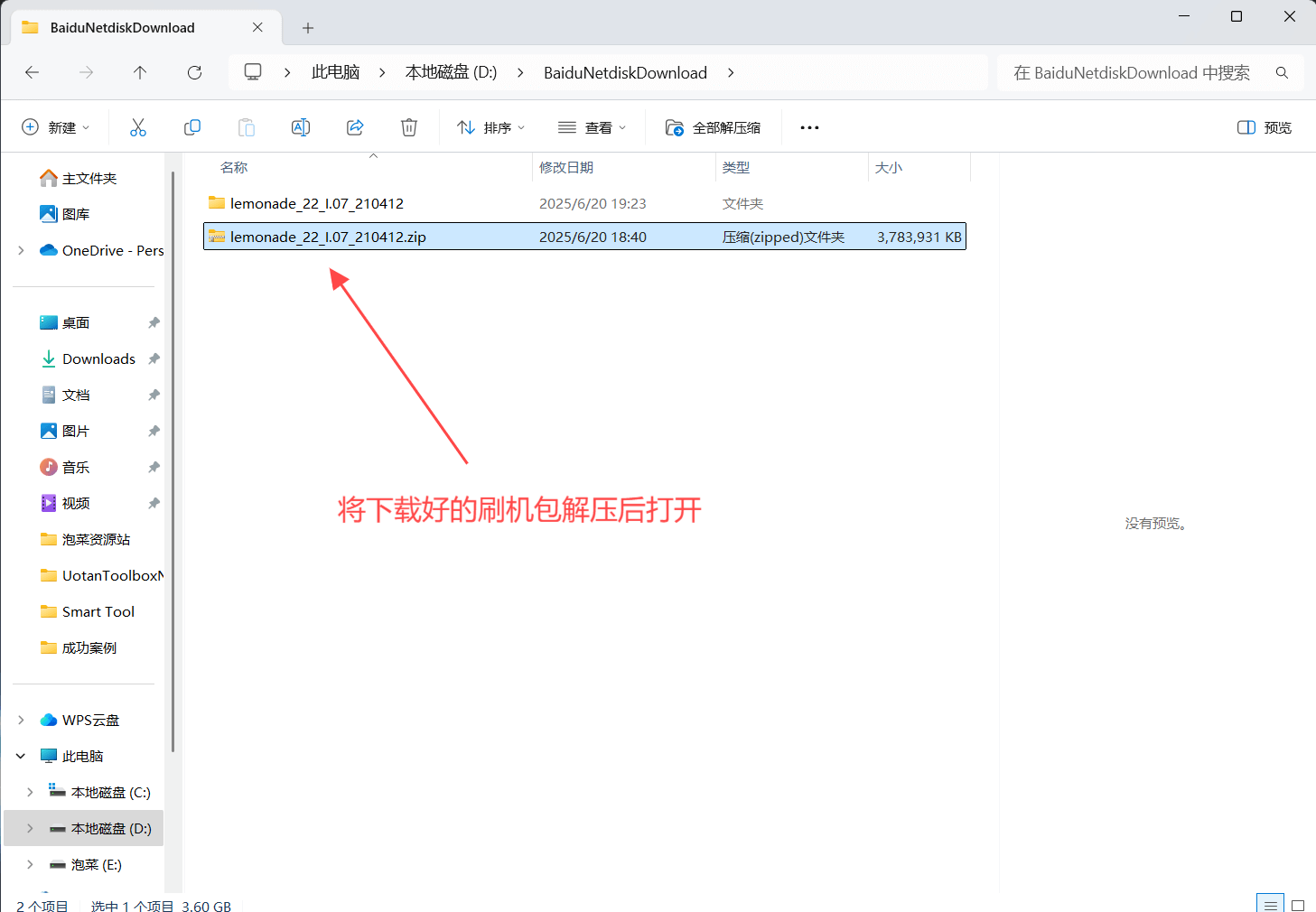Image resolution: width=1316 pixels, height=912 pixels.
Task: Switch to details list view in status bar
Action: click(1270, 905)
